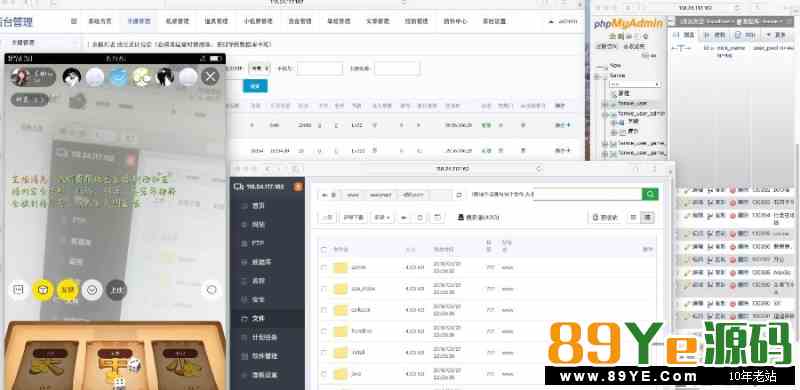Click the admin folder icon

point(340,267)
